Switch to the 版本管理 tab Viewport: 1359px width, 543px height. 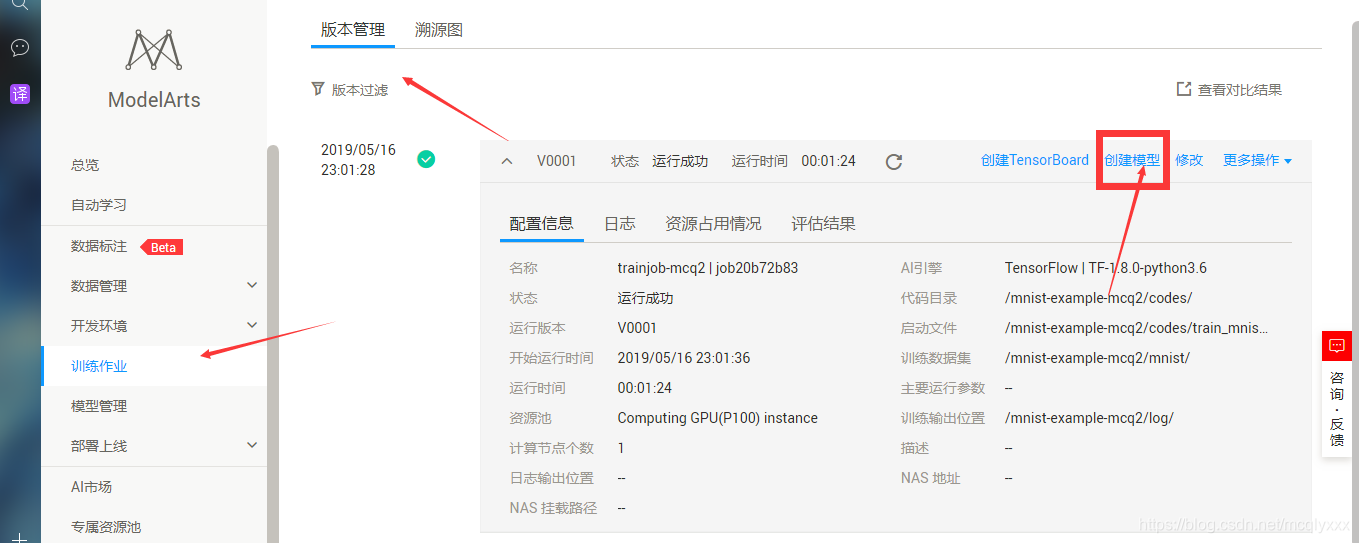pos(353,30)
